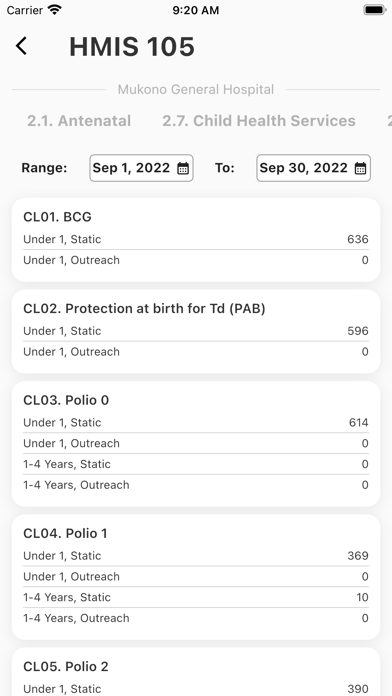
Task: Switch to the 2.1. Antenatal tab
Action: 79,121
